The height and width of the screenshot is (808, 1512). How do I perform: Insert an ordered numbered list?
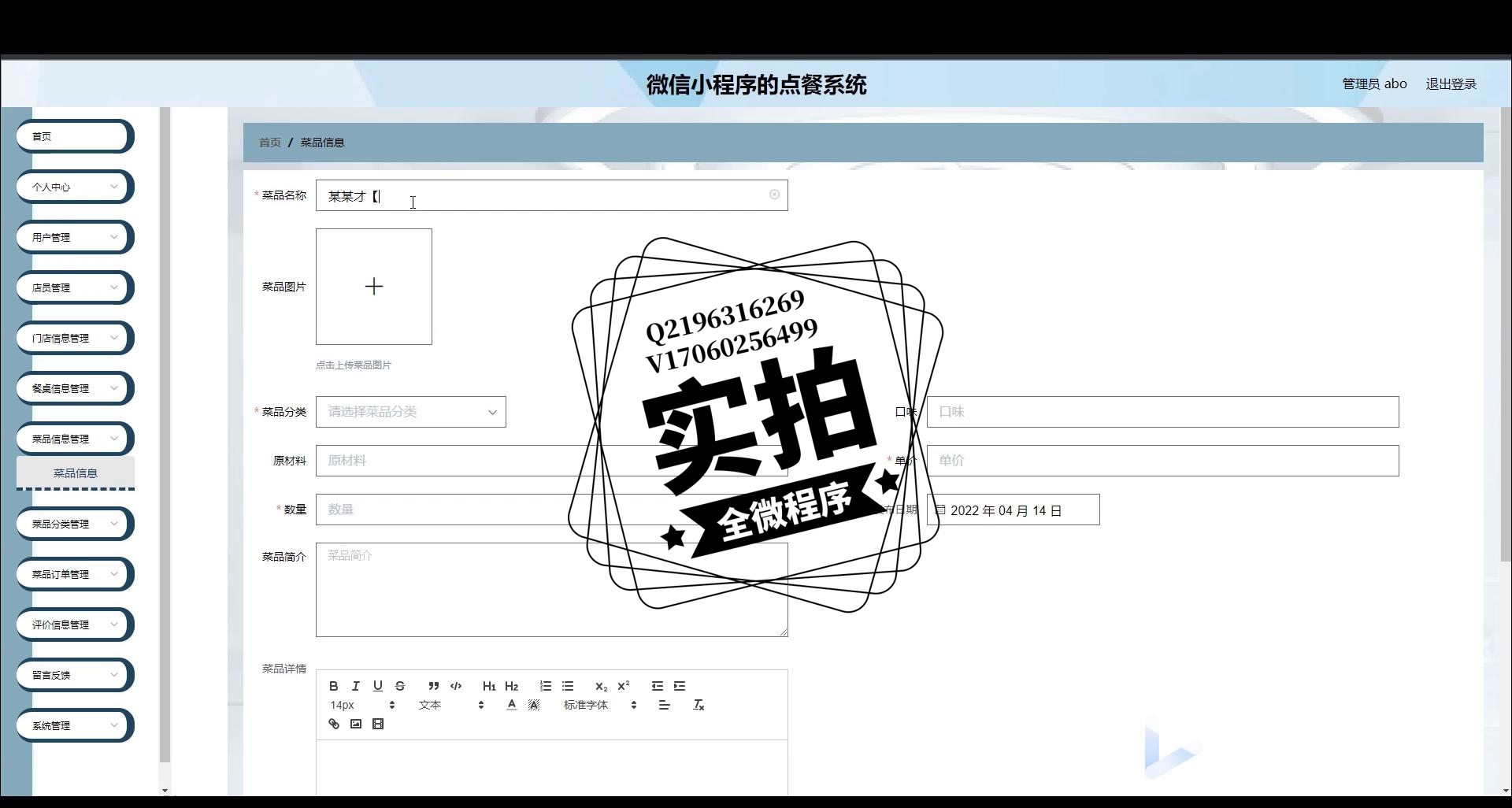(x=546, y=686)
